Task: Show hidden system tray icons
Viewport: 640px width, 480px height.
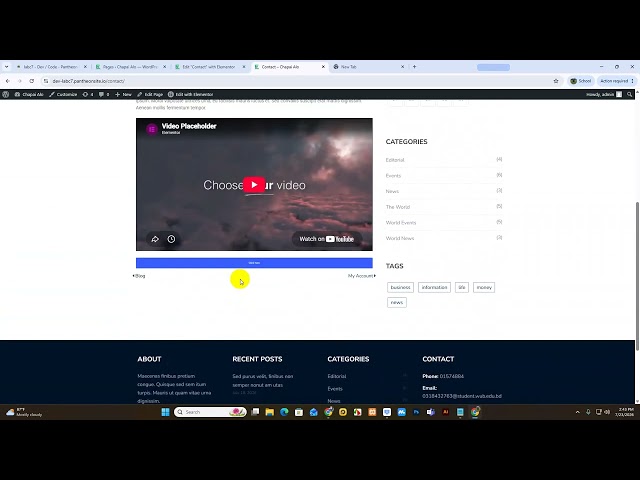Action: pos(578,412)
